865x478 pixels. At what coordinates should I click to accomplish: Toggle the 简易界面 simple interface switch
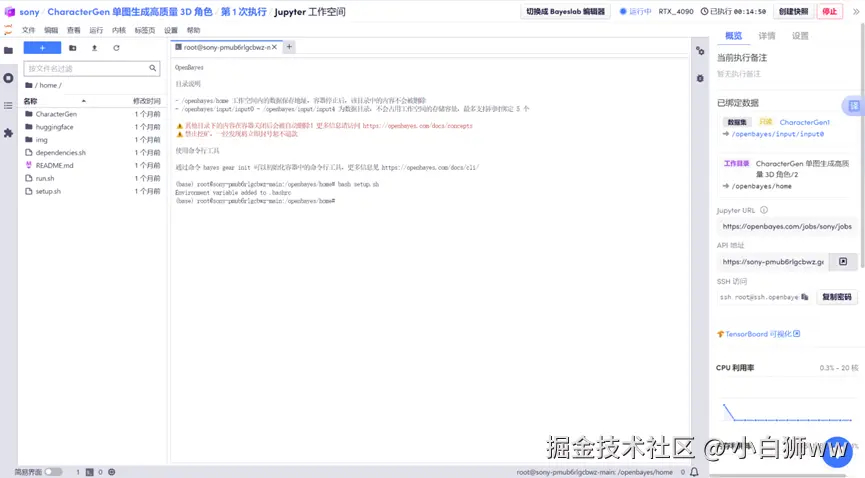[x=53, y=472]
